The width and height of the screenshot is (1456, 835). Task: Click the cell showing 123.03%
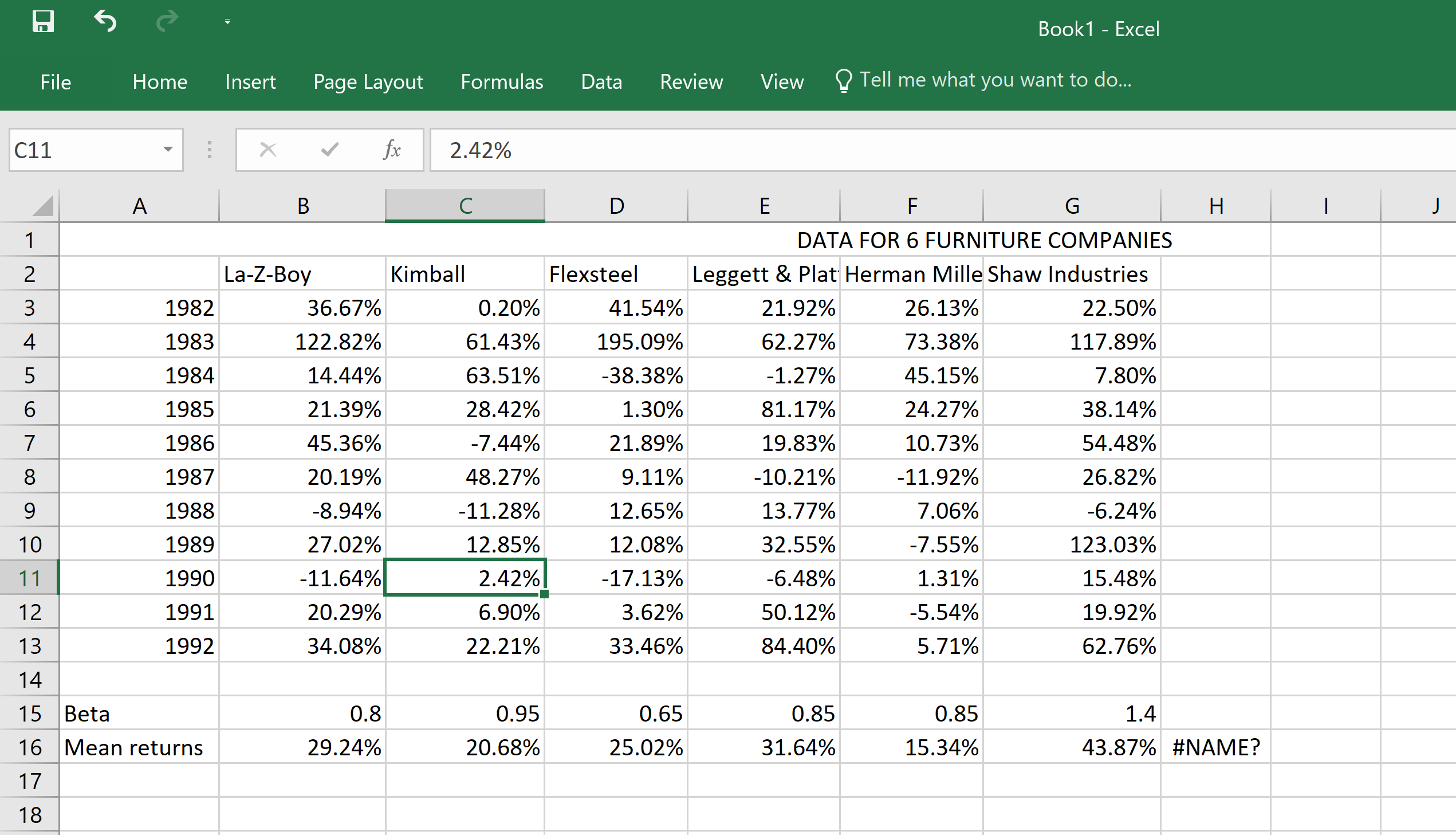(x=1072, y=544)
